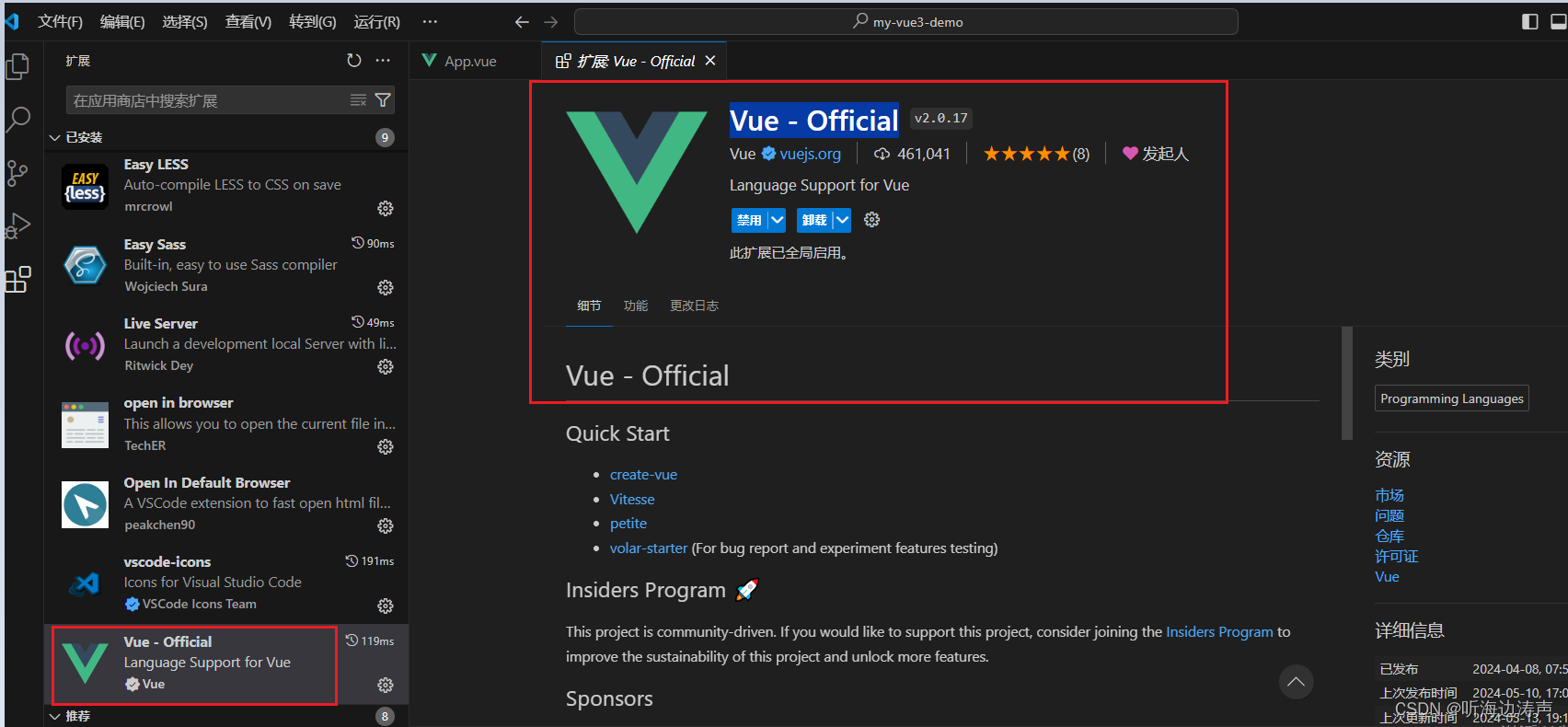Open manage gear for vscode-icons
Image resolution: width=1568 pixels, height=727 pixels.
(386, 606)
